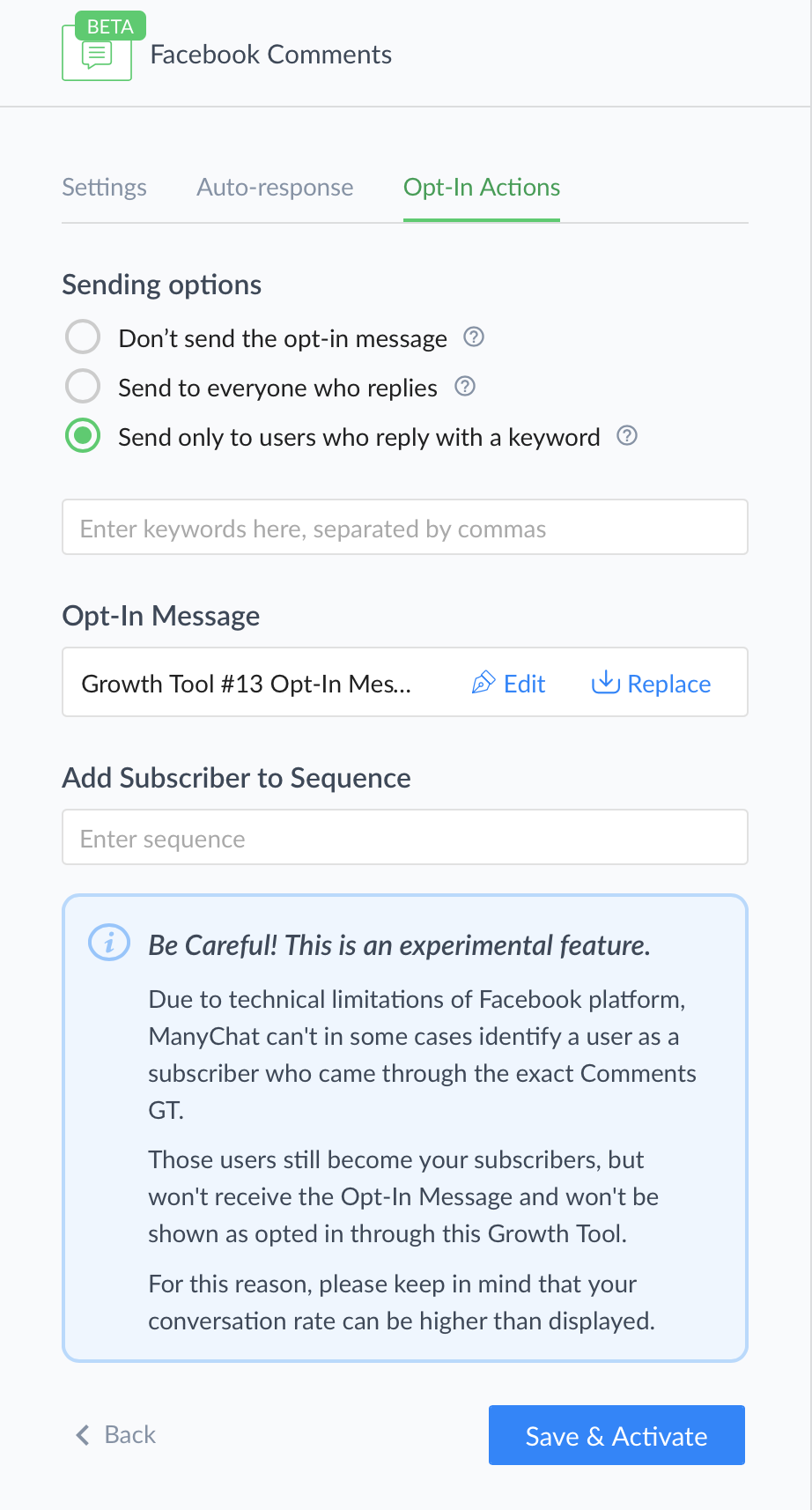Click the keywords input field
The height and width of the screenshot is (1510, 812).
coord(405,528)
